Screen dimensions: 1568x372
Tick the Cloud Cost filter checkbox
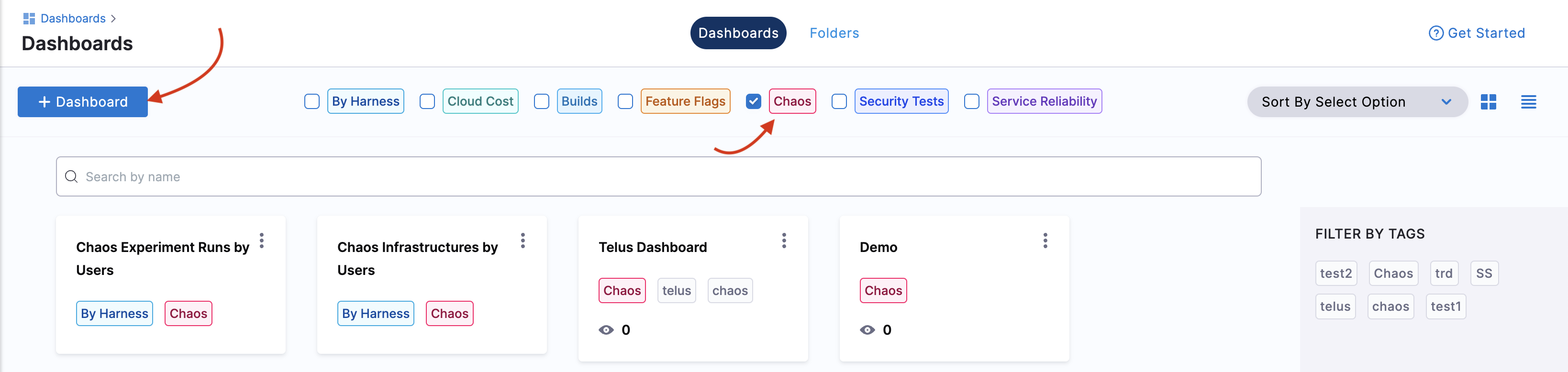(x=427, y=101)
